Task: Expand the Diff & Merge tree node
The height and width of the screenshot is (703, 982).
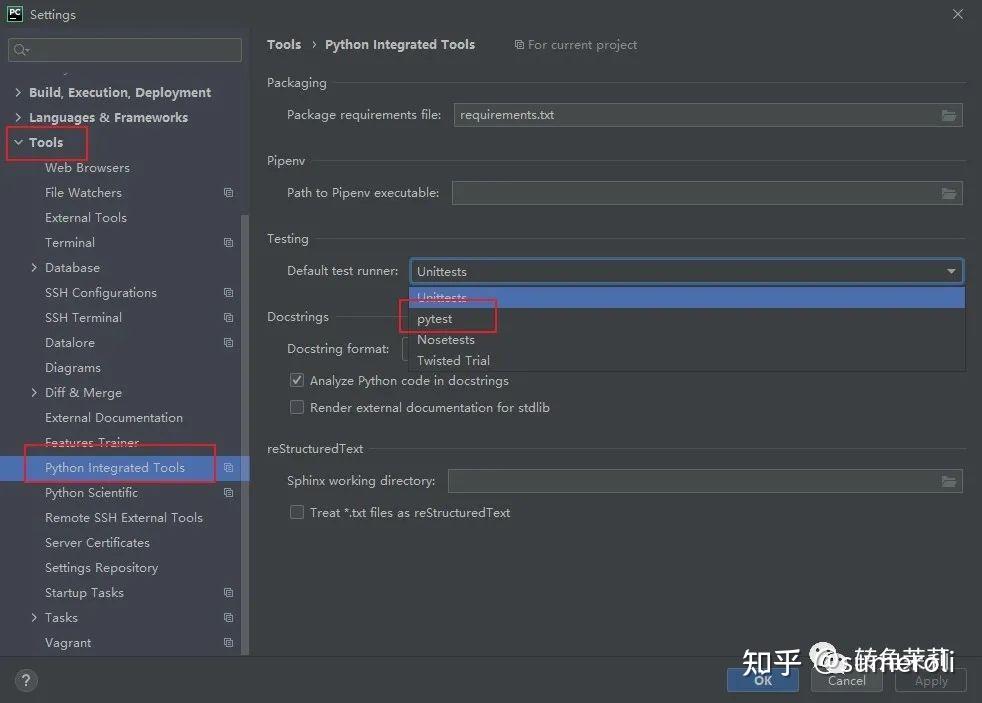Action: [34, 393]
